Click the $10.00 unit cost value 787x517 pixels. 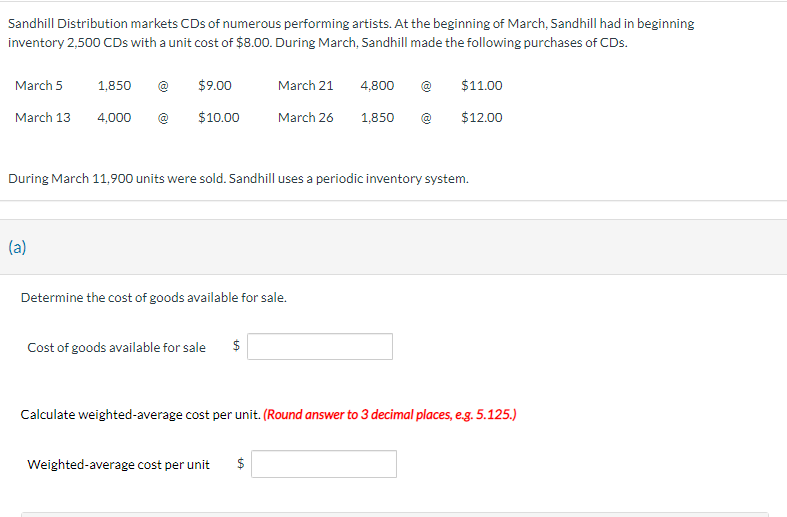218,117
